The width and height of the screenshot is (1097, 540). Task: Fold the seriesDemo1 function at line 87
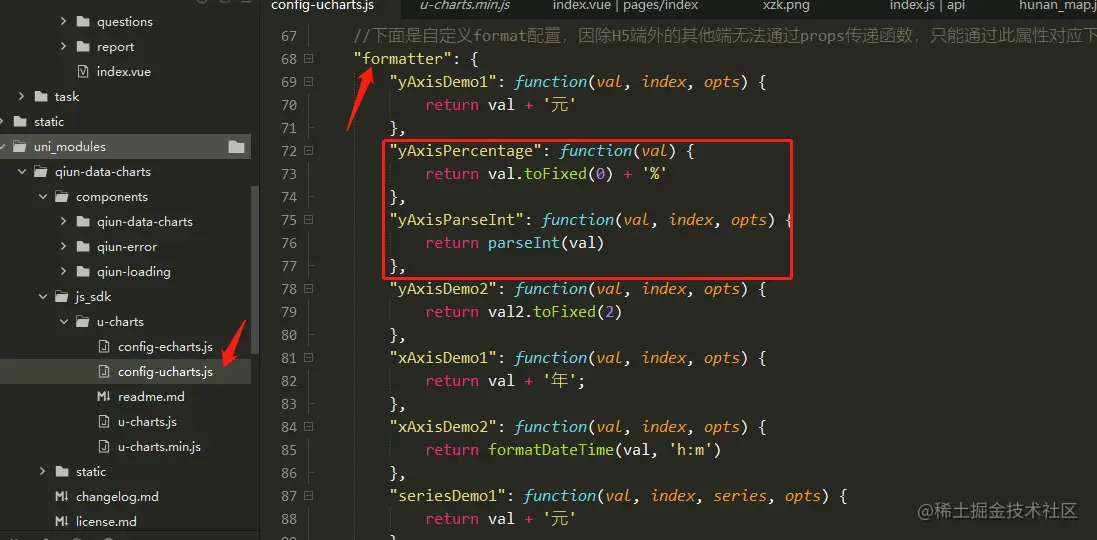(x=309, y=496)
